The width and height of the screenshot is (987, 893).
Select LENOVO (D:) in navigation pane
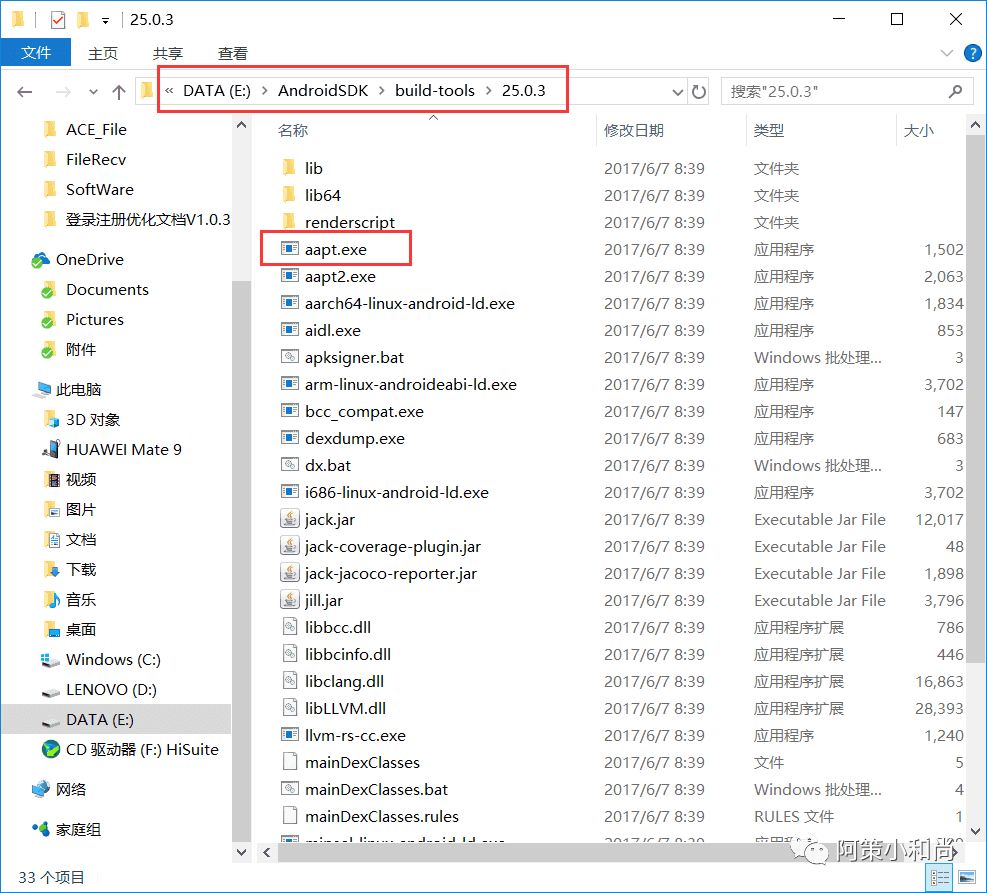pos(111,690)
